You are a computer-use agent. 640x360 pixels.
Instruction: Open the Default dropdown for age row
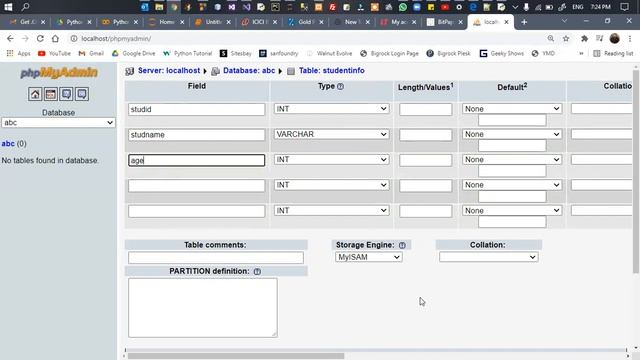[x=512, y=160]
